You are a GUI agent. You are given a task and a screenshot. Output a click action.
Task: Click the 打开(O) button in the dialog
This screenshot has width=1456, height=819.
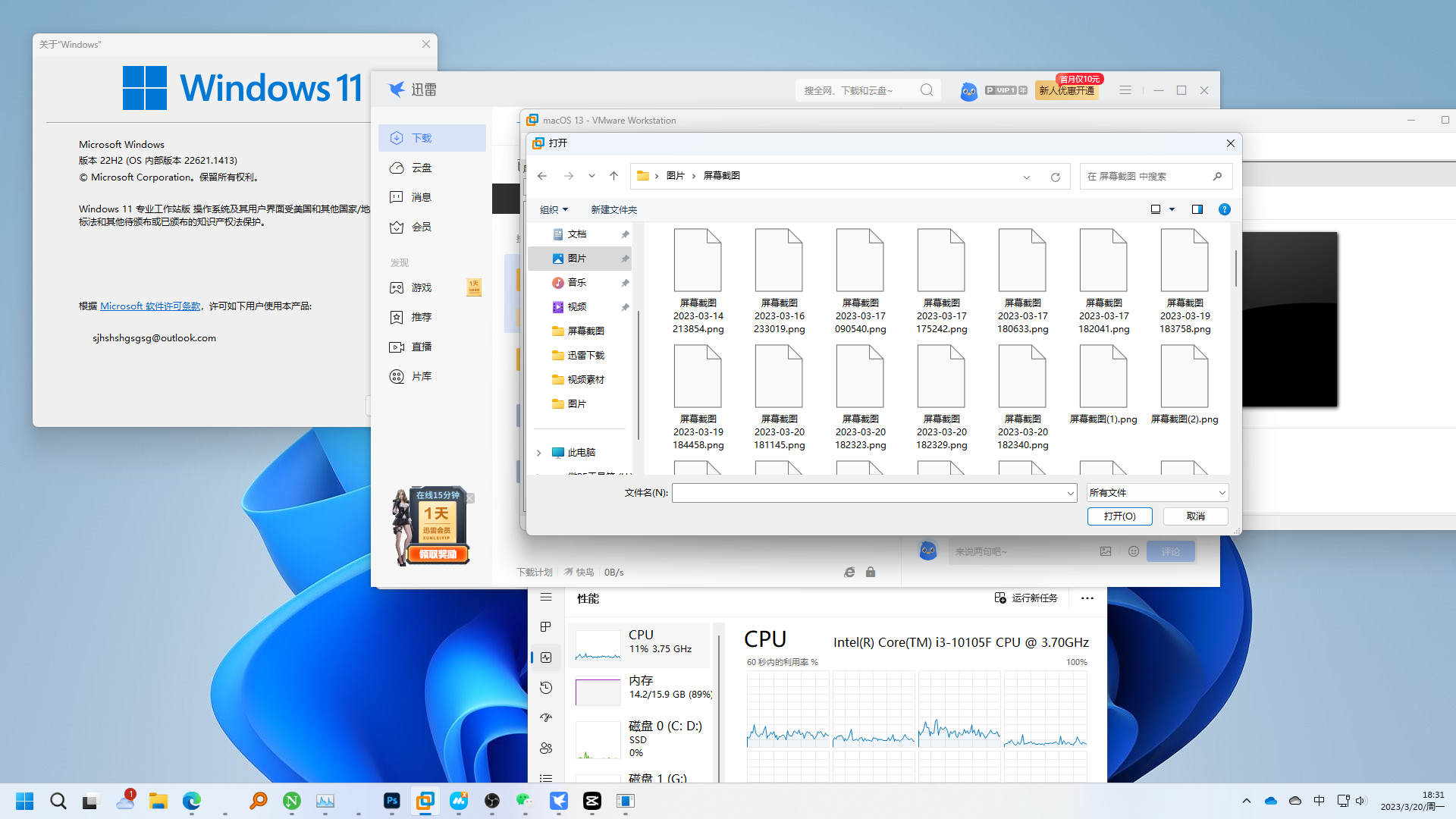(1119, 516)
